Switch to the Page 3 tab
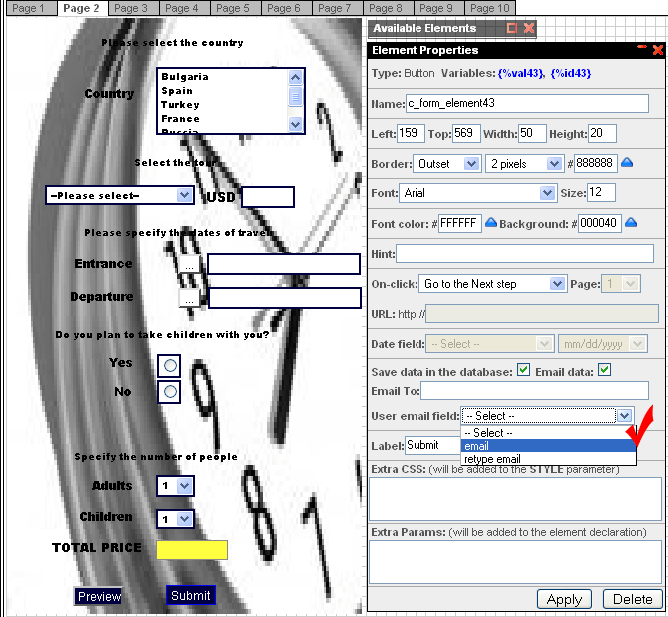 (x=133, y=9)
